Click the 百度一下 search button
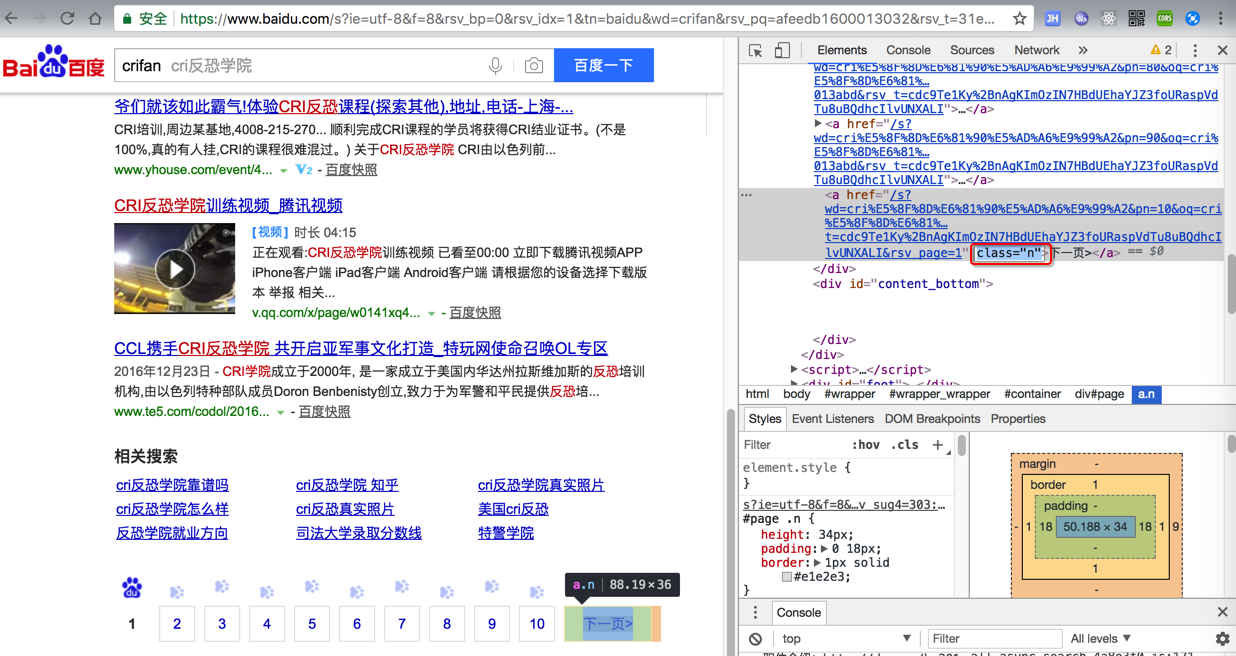 [604, 65]
